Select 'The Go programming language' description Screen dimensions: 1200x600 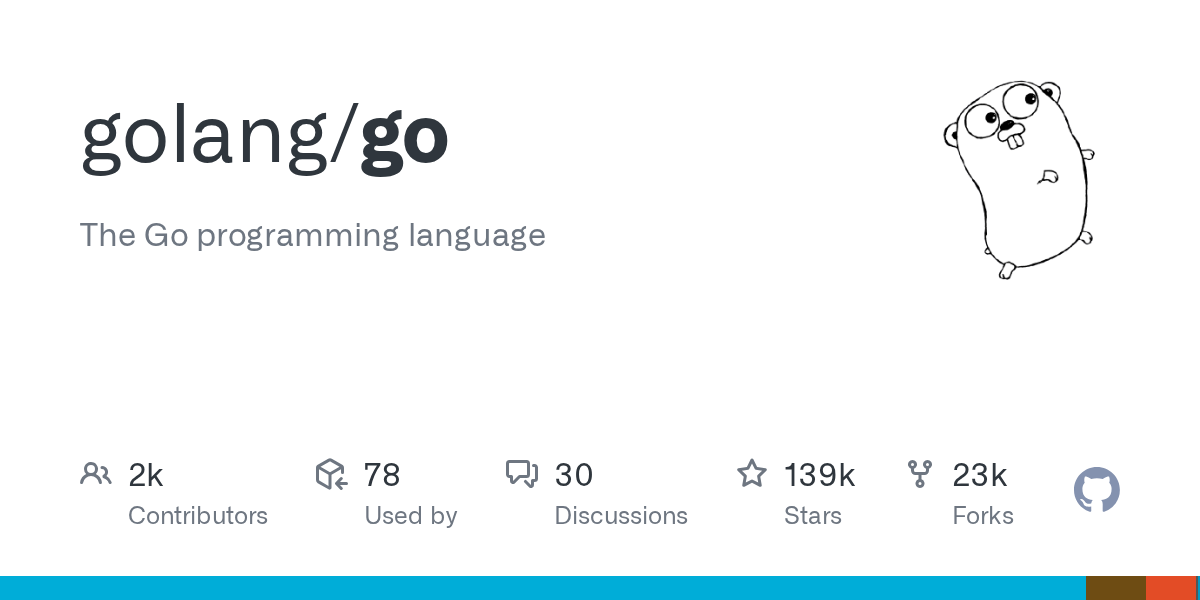pyautogui.click(x=313, y=235)
